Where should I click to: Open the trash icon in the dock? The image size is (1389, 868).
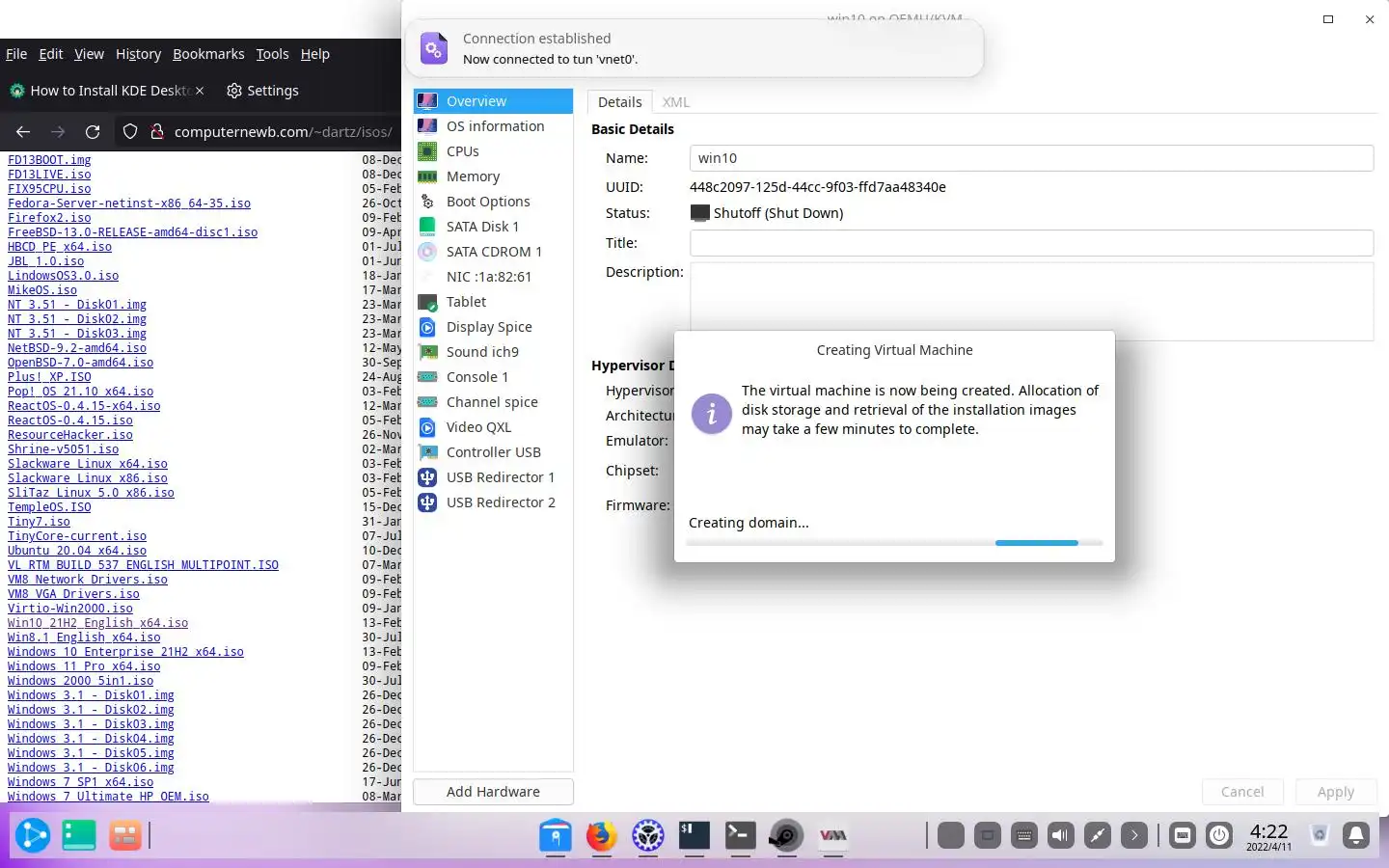[1320, 835]
